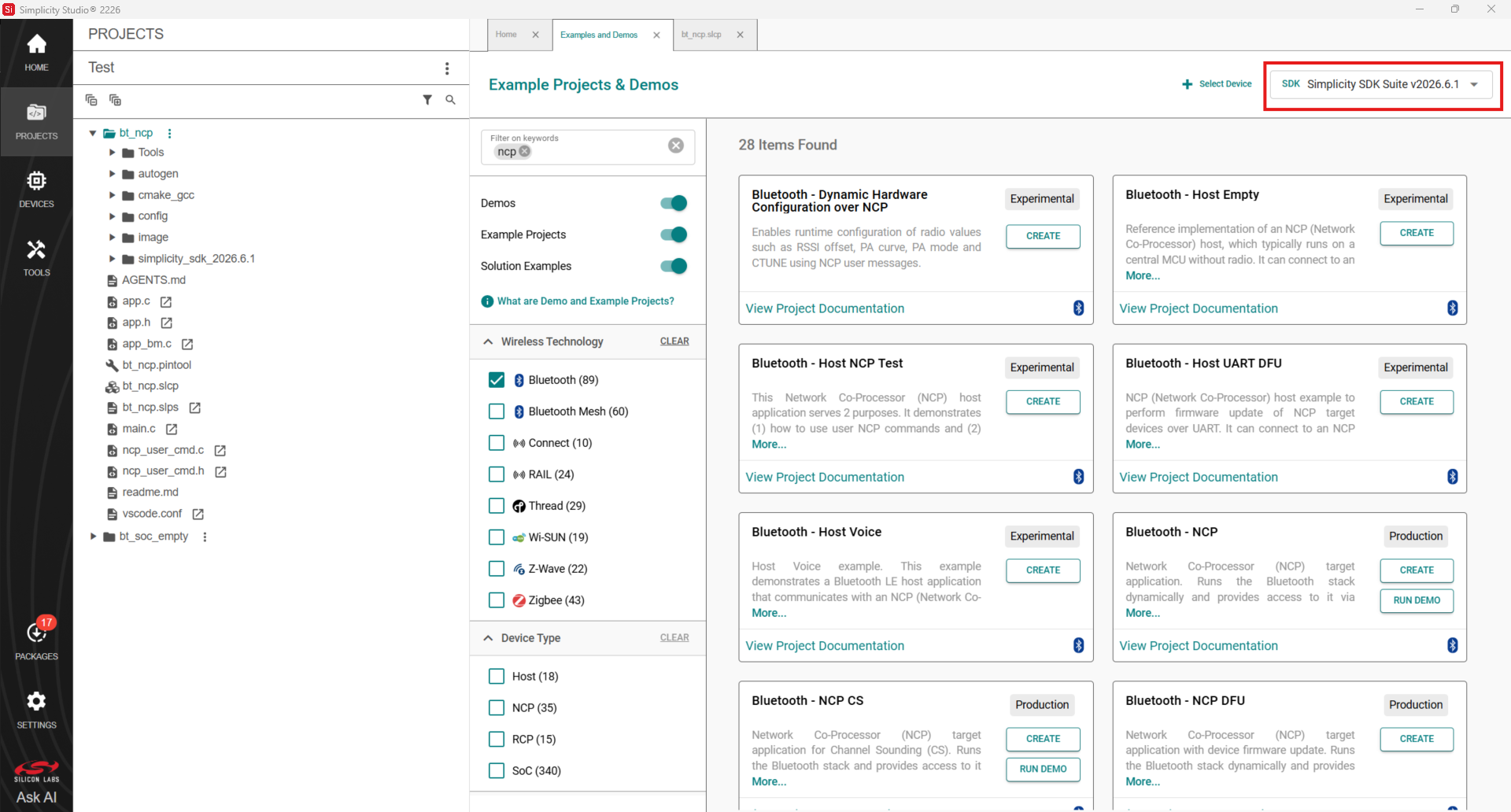Check the Bluetooth Mesh (60) checkbox

tap(497, 412)
